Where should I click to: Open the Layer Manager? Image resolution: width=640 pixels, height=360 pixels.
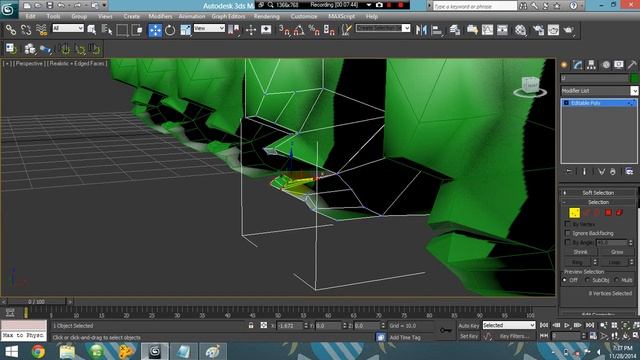point(455,30)
